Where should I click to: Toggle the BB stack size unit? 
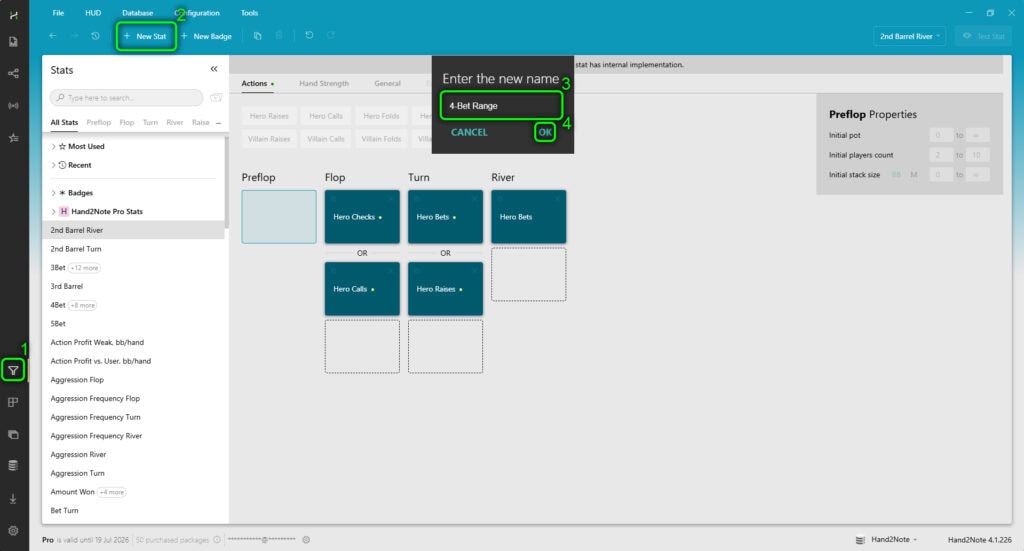point(896,175)
